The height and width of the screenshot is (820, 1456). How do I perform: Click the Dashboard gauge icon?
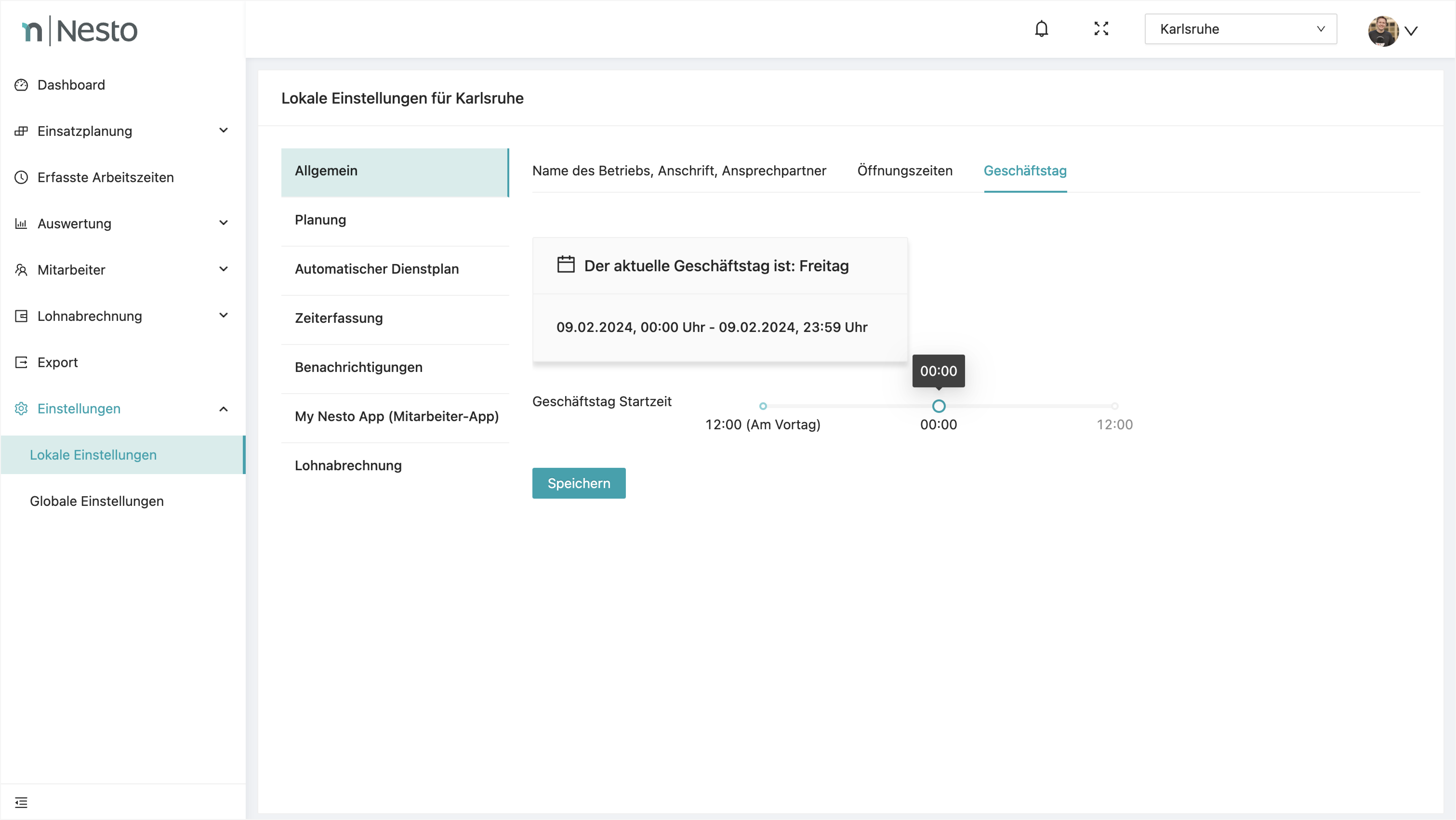click(x=21, y=85)
